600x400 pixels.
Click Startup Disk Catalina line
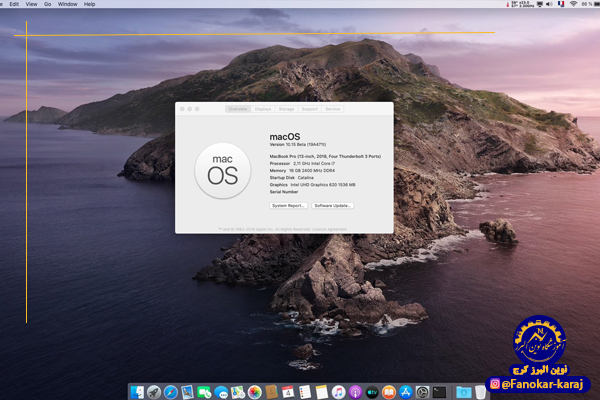(292, 178)
